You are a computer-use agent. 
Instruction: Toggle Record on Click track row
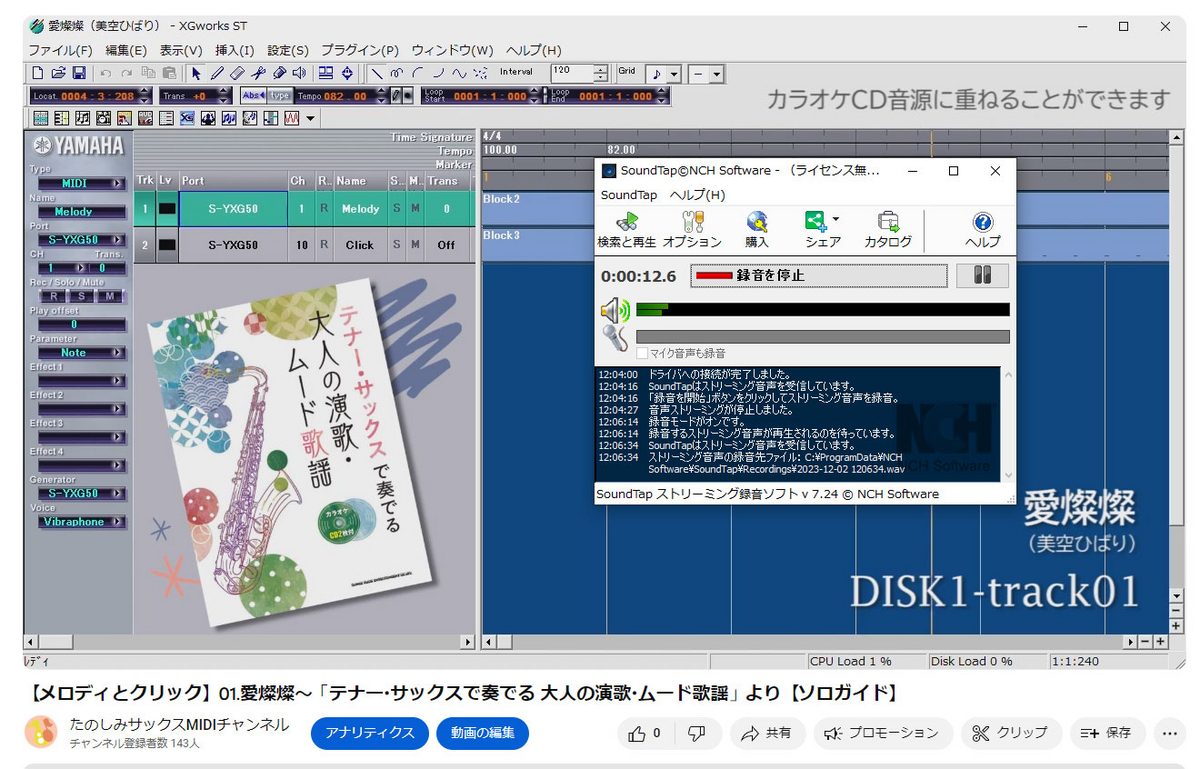coord(324,244)
